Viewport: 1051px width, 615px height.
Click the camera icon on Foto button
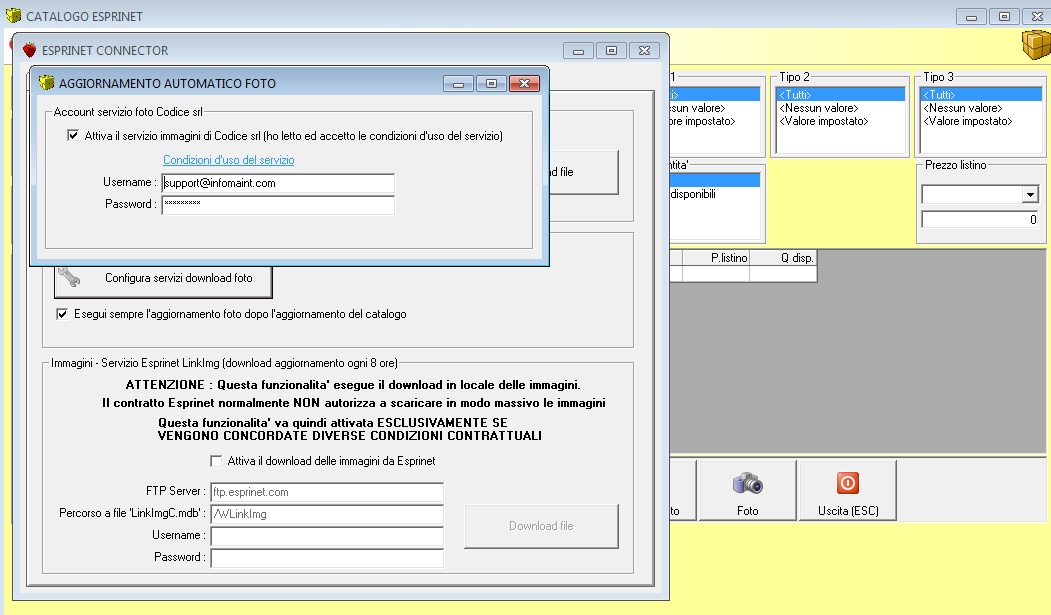(747, 484)
